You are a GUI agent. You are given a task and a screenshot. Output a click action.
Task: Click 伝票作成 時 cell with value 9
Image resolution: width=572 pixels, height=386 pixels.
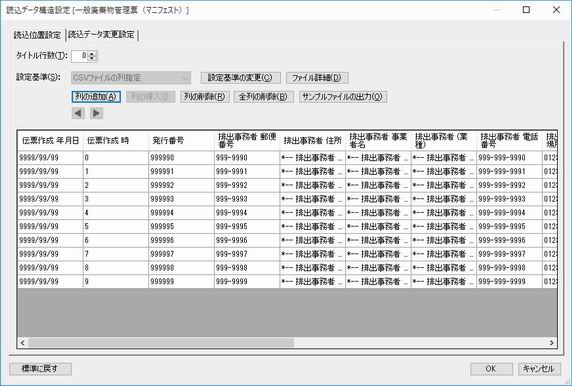click(x=116, y=282)
